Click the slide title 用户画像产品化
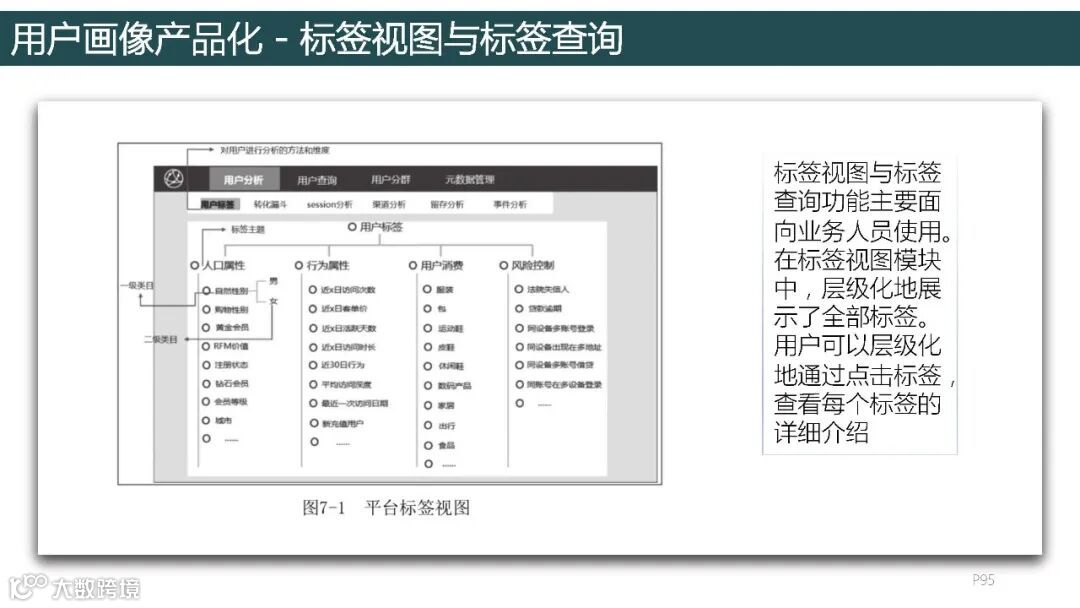The width and height of the screenshot is (1080, 608). click(136, 39)
